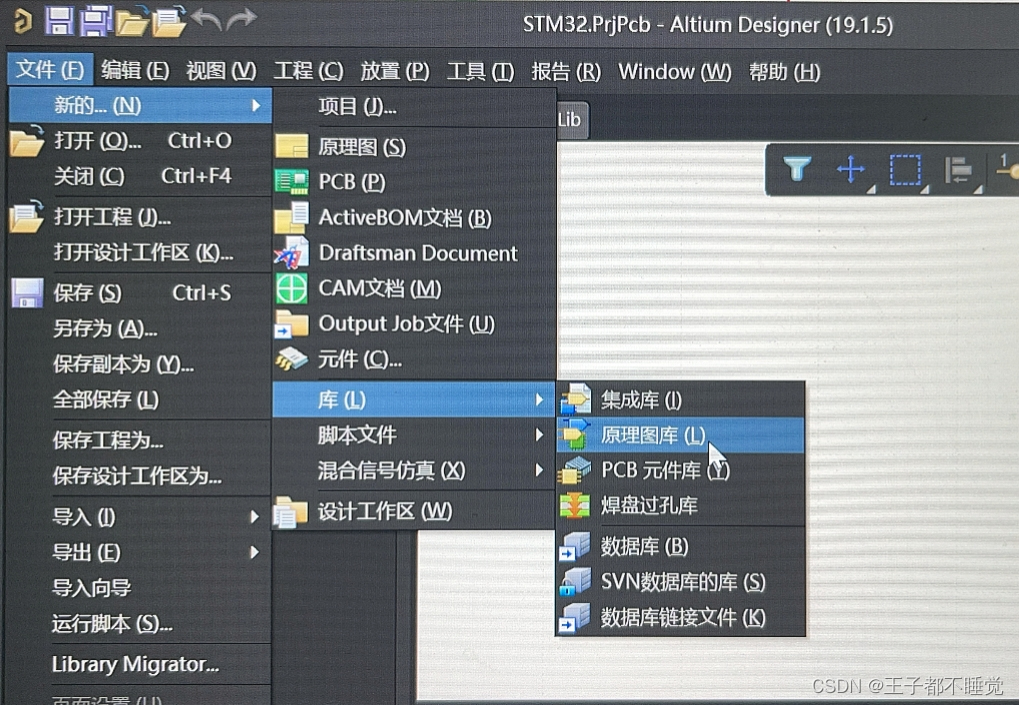The width and height of the screenshot is (1019, 705).
Task: Open the 帮助 (H) menu
Action: tap(784, 71)
